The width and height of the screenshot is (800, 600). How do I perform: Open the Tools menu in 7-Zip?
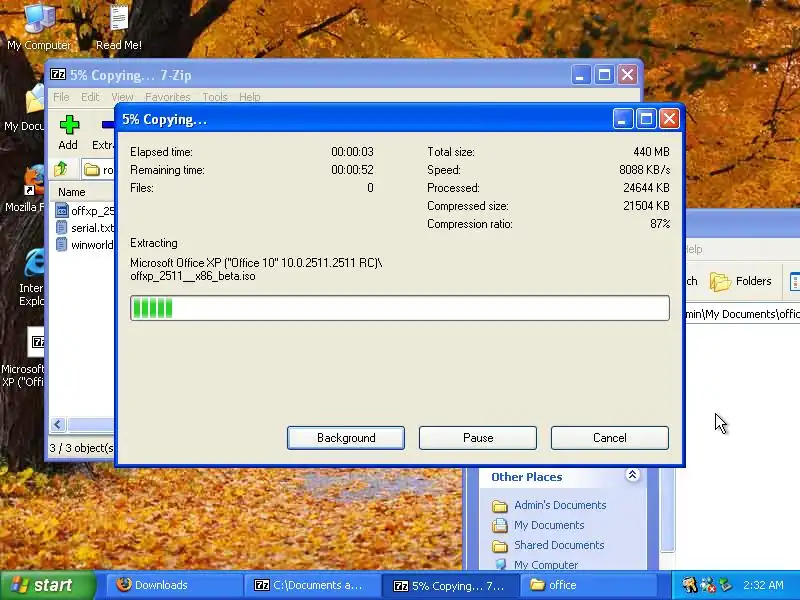[x=215, y=97]
